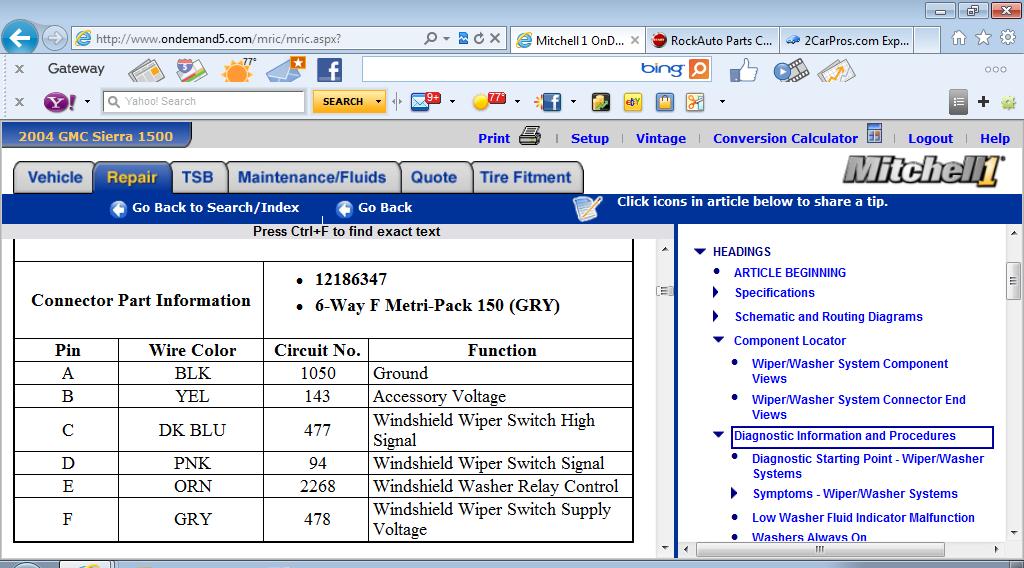Switch to the TSB tab
This screenshot has width=1024, height=568.
pyautogui.click(x=198, y=178)
